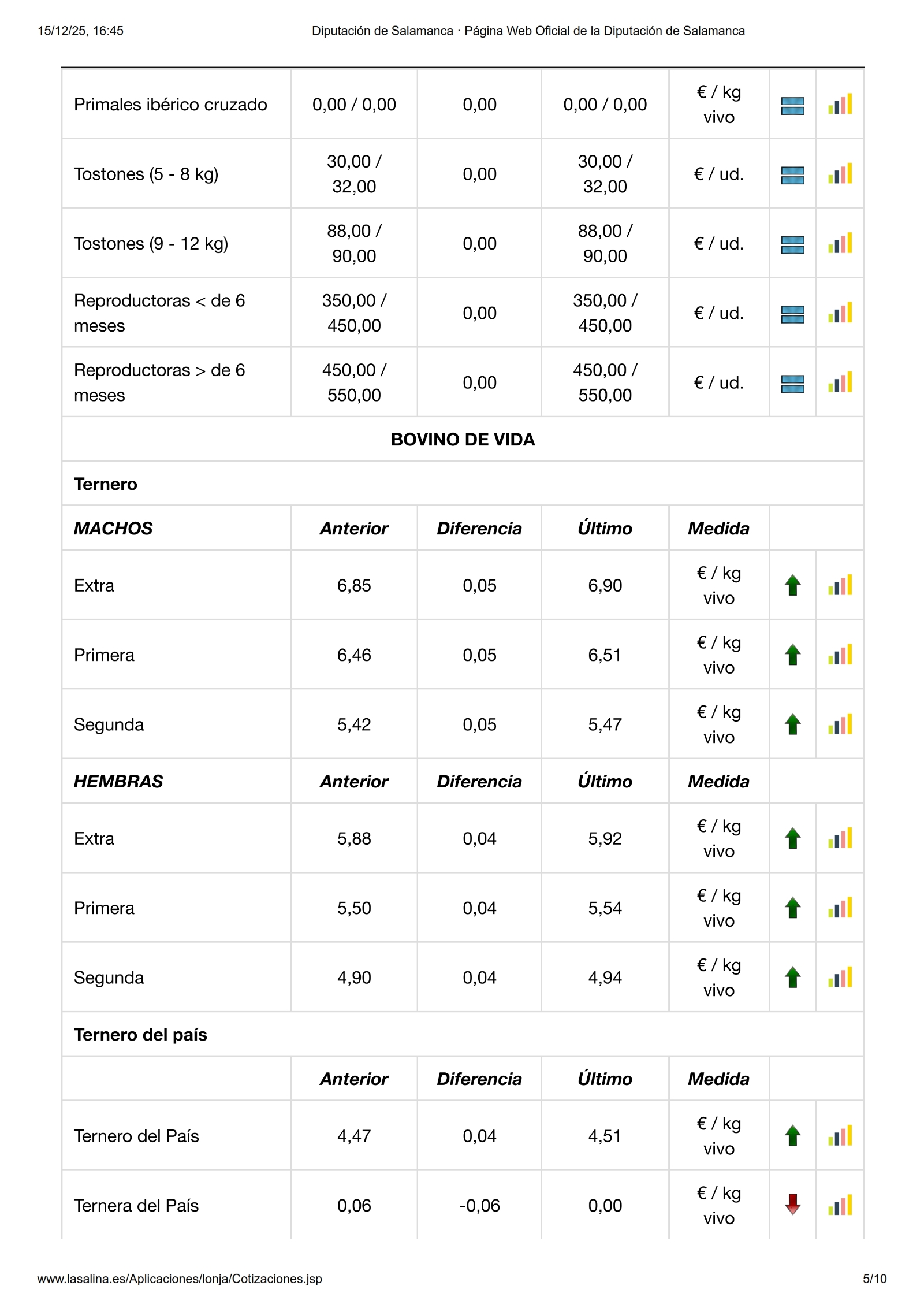Click the HEMBRAS column header
The image size is (924, 1308).
click(118, 782)
